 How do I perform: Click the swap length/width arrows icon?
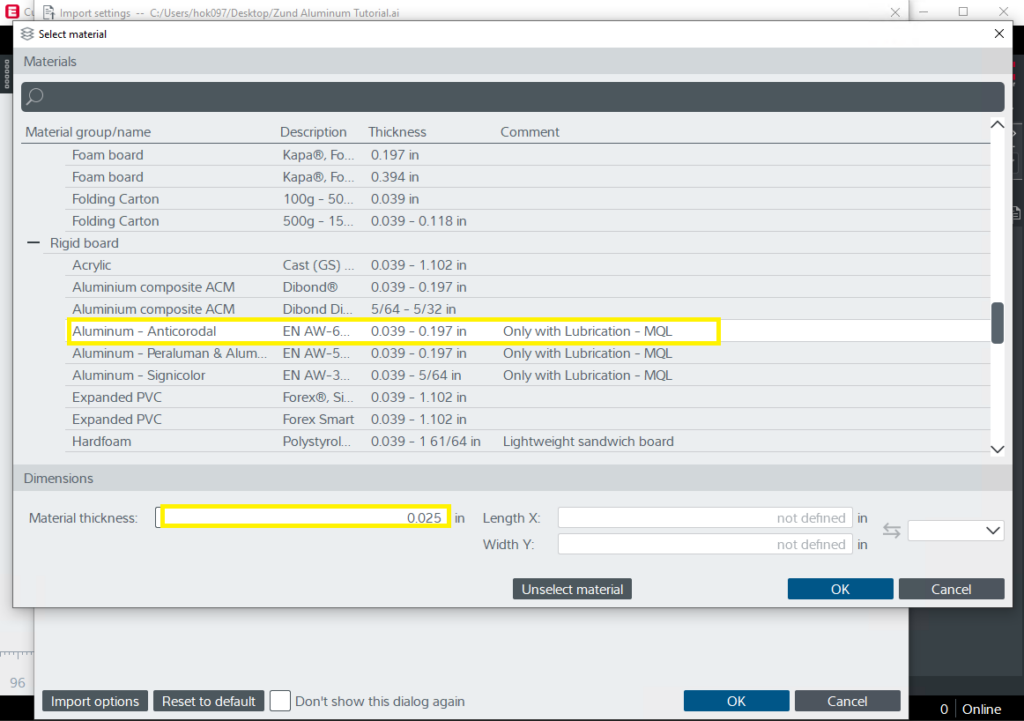[x=890, y=531]
